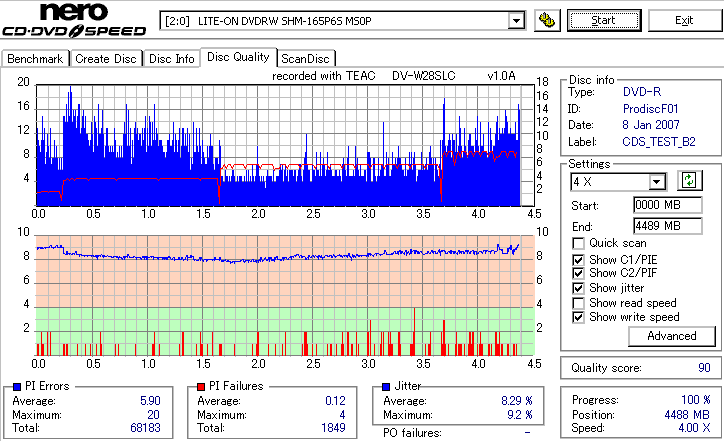This screenshot has height=441, width=724.
Task: Click the blue PI Errors legend square
Action: click(17, 387)
